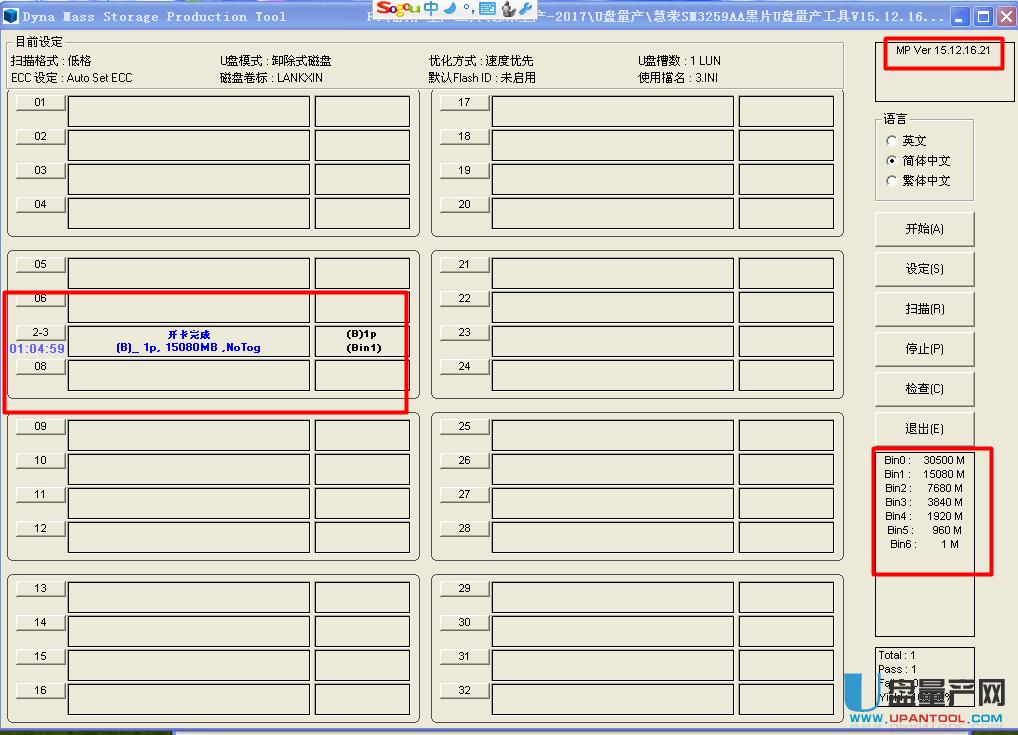Start a scan with 扫描(R)

click(923, 308)
